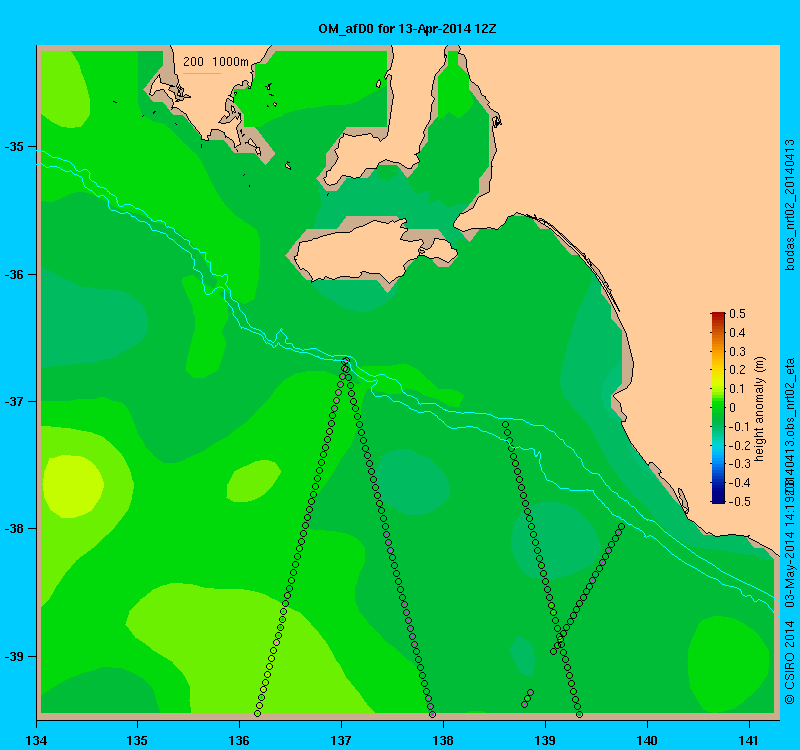Pick the "-0.5" colorbar tick label

739,502
